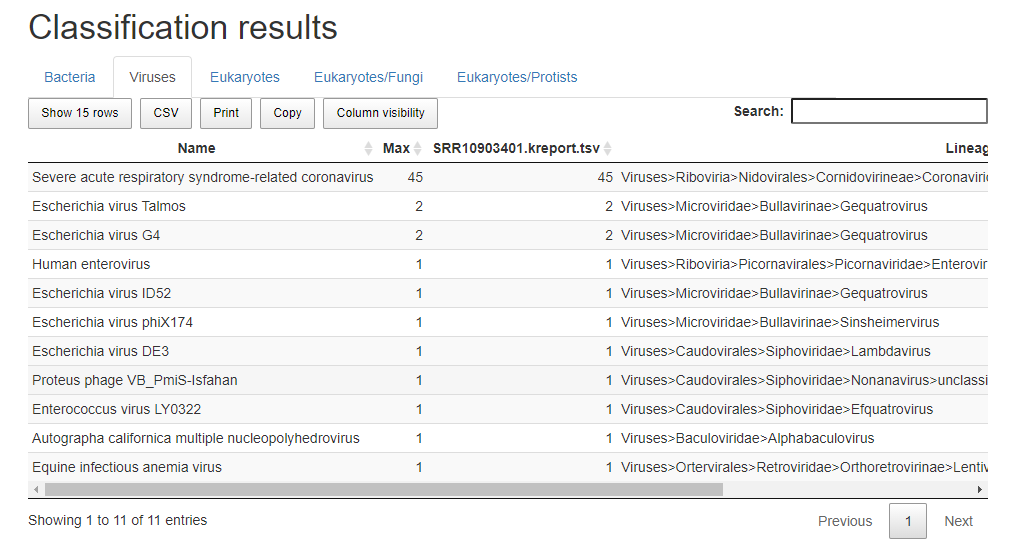Open Column visibility options

point(380,113)
